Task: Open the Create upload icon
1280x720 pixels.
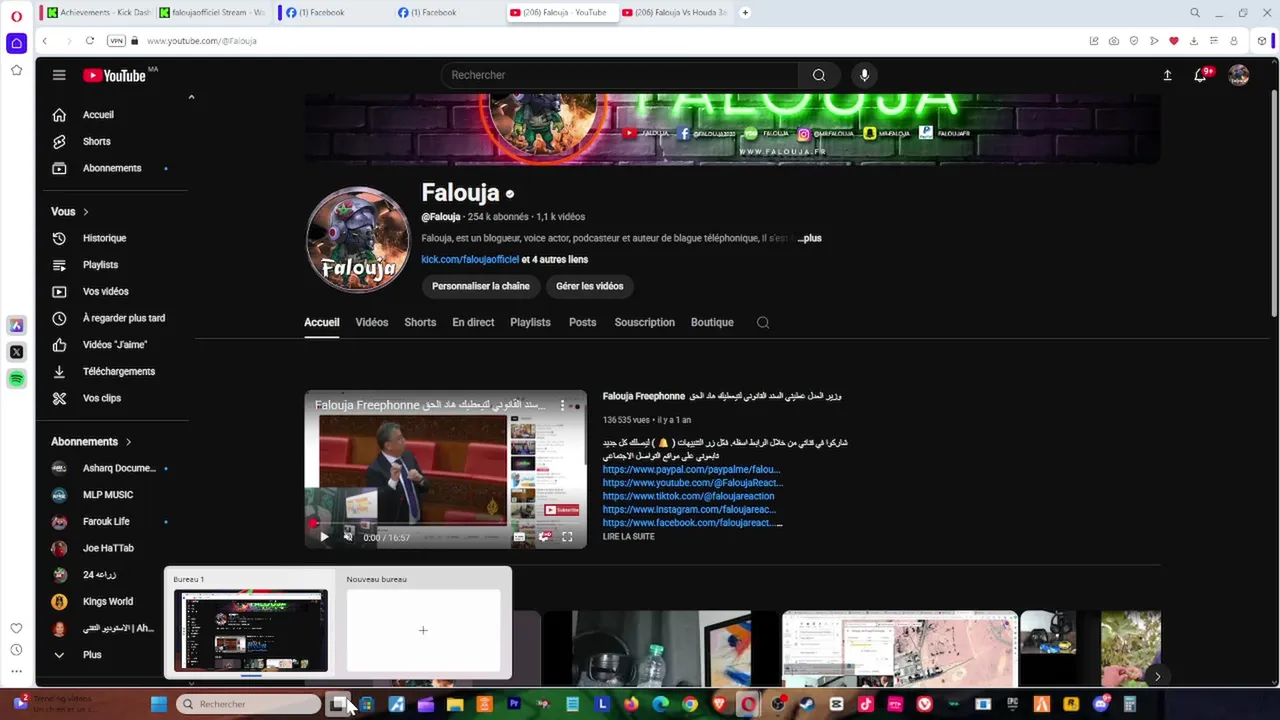Action: tap(1167, 75)
